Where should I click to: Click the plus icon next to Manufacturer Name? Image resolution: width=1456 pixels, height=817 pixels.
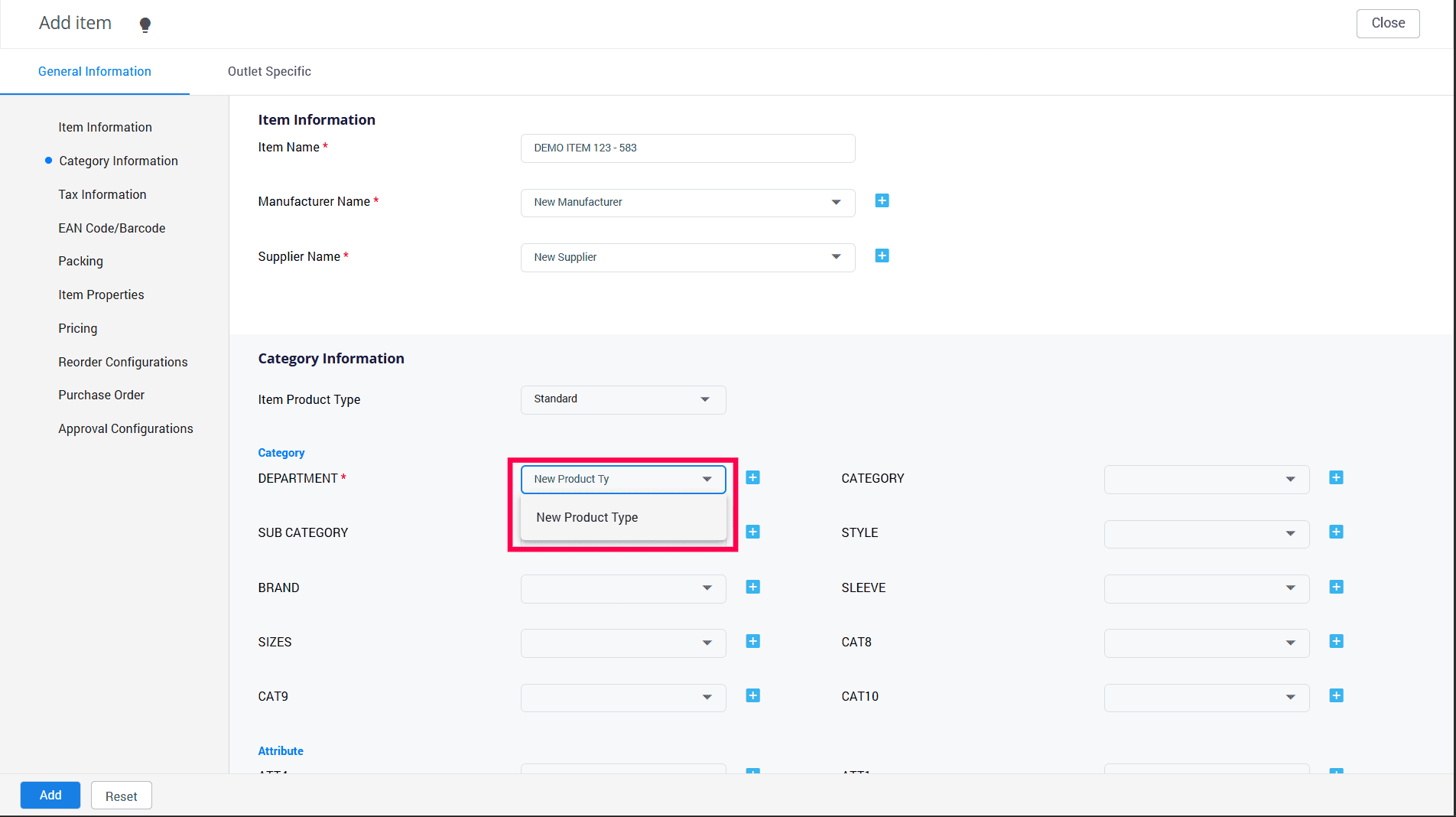click(x=882, y=201)
